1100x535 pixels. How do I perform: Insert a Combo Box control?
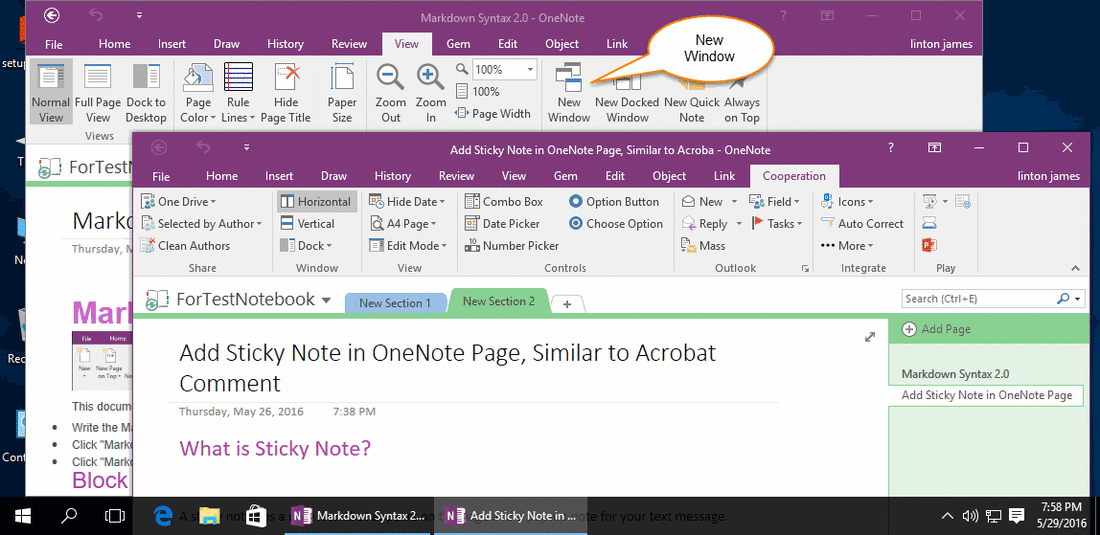coord(504,201)
